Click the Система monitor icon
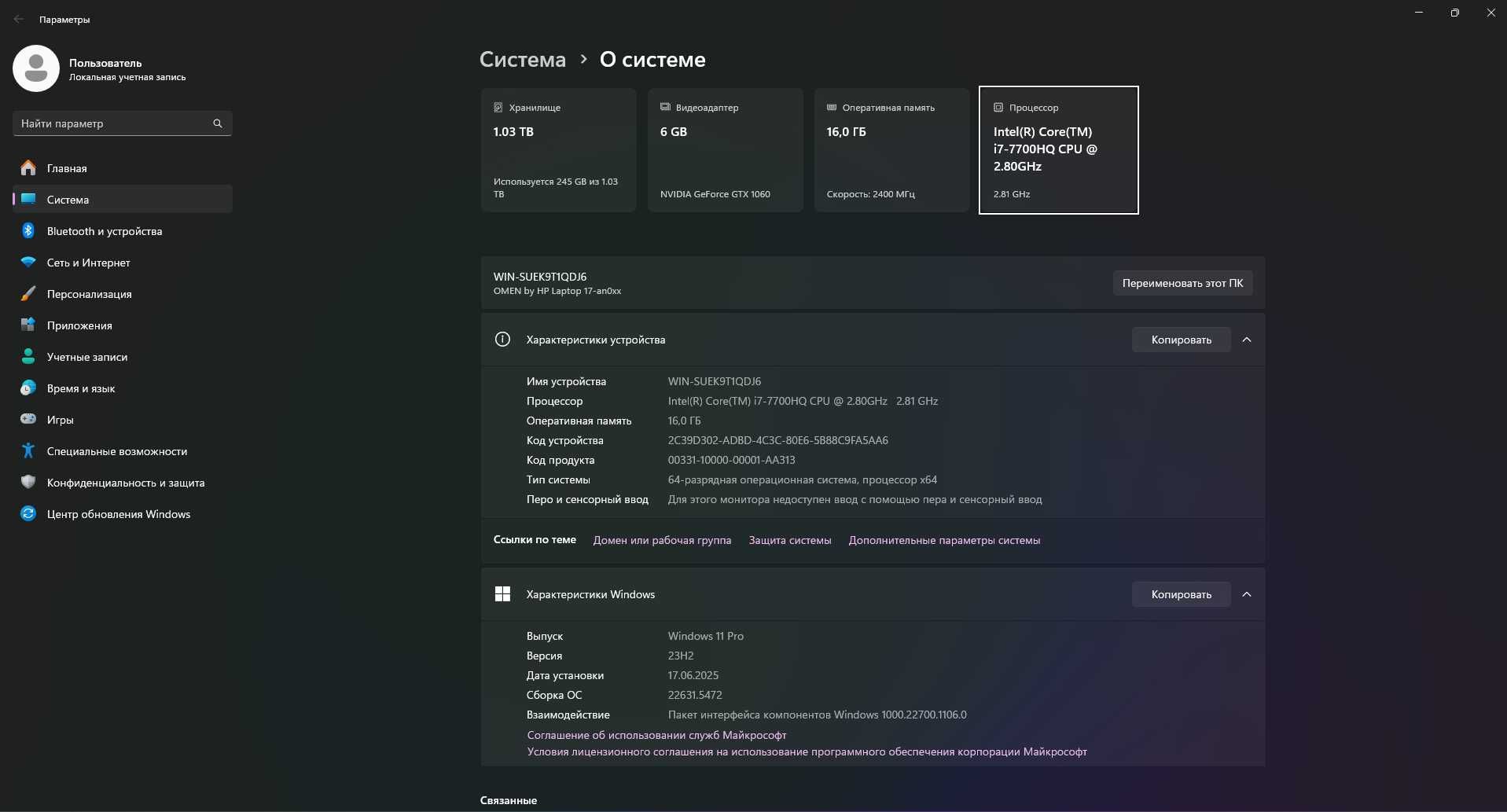The height and width of the screenshot is (812, 1507). [28, 199]
